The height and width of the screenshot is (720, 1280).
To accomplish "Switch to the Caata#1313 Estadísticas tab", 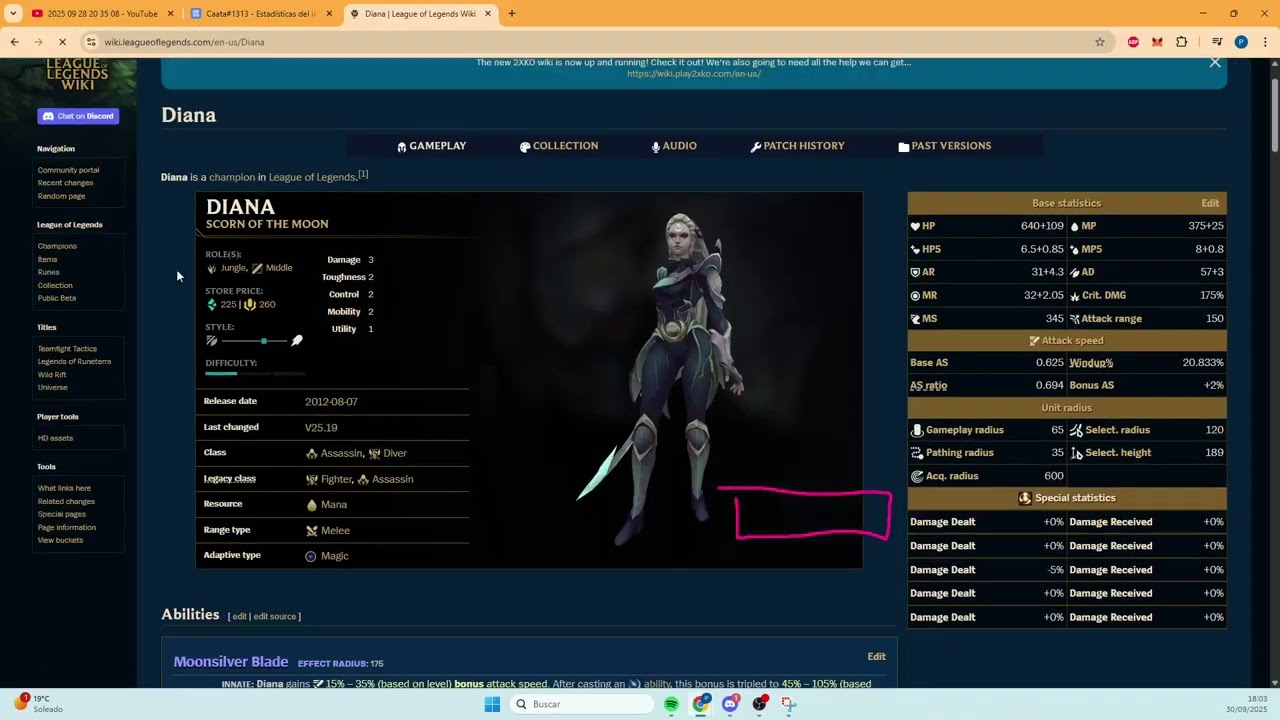I will pos(262,14).
